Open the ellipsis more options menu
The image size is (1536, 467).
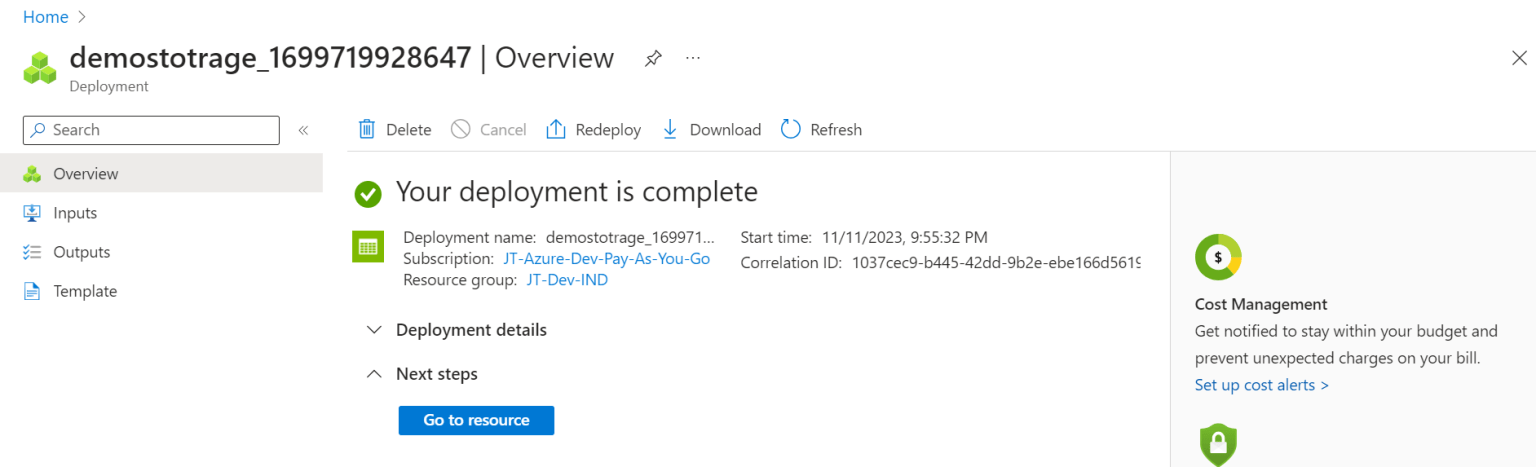693,59
